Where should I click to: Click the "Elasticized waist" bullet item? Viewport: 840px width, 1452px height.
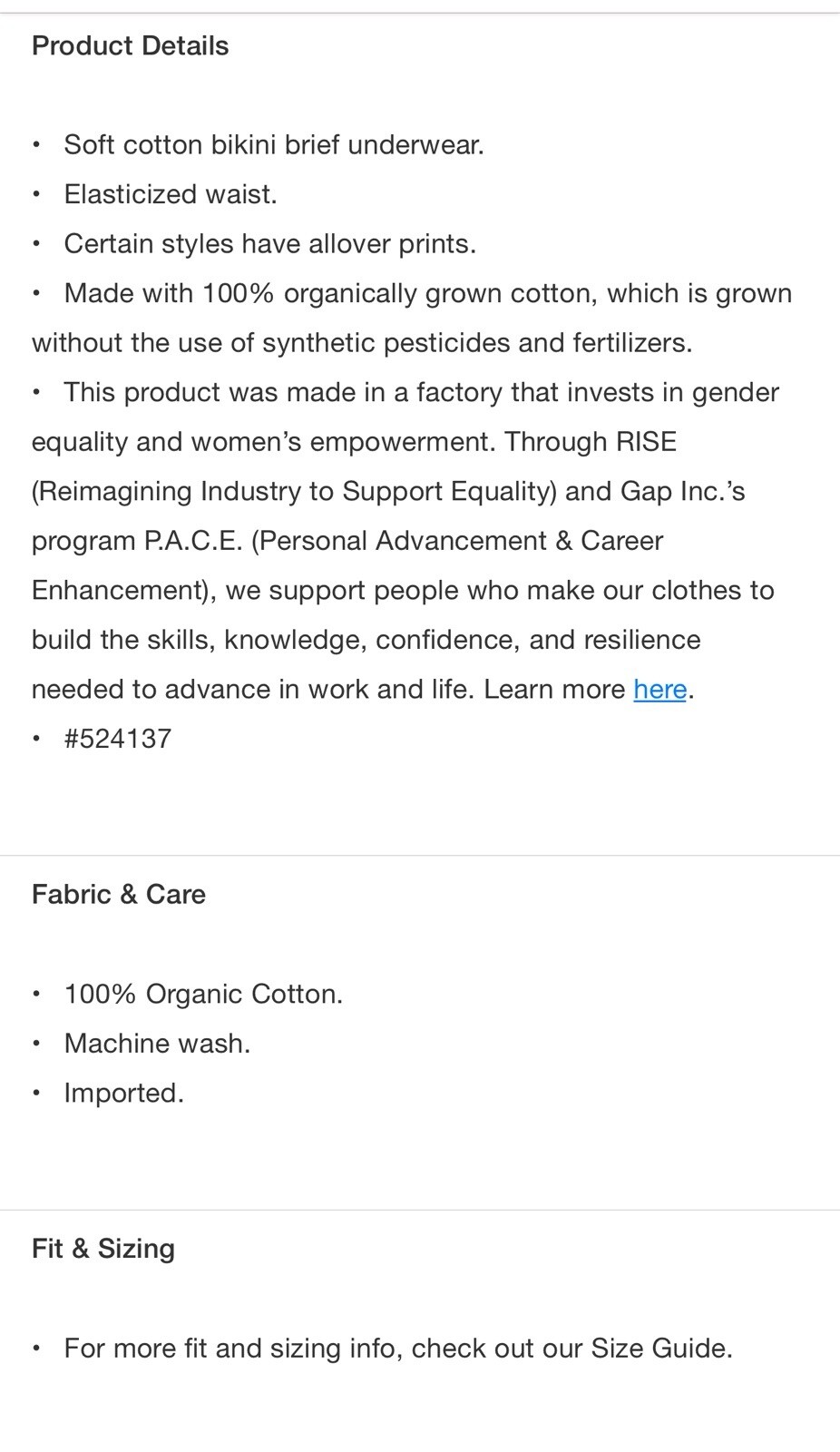[x=171, y=194]
